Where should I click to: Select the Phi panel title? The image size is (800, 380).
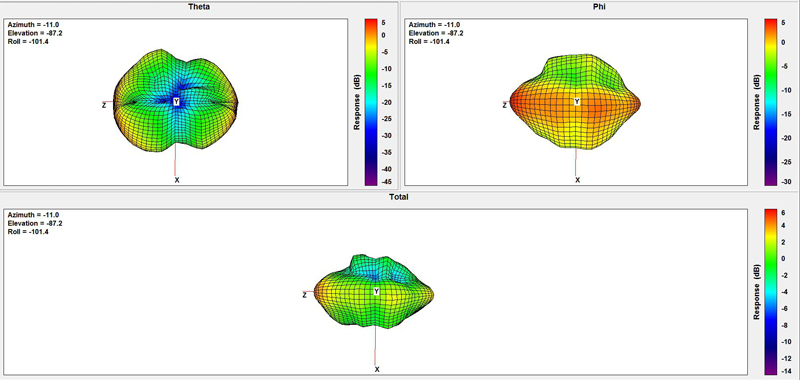point(599,7)
